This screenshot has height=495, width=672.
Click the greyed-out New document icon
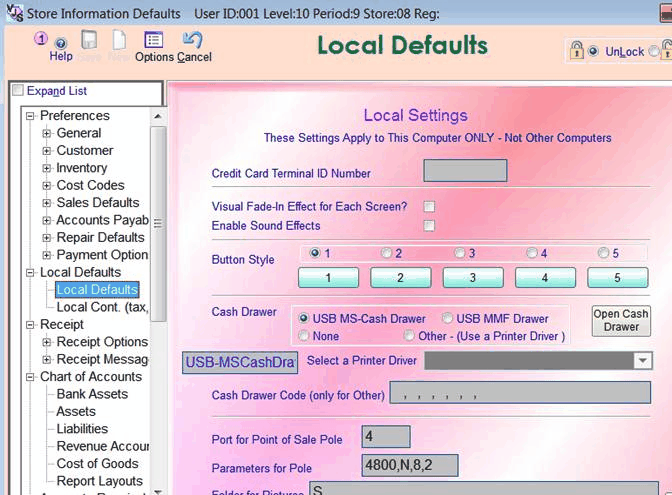pyautogui.click(x=119, y=40)
